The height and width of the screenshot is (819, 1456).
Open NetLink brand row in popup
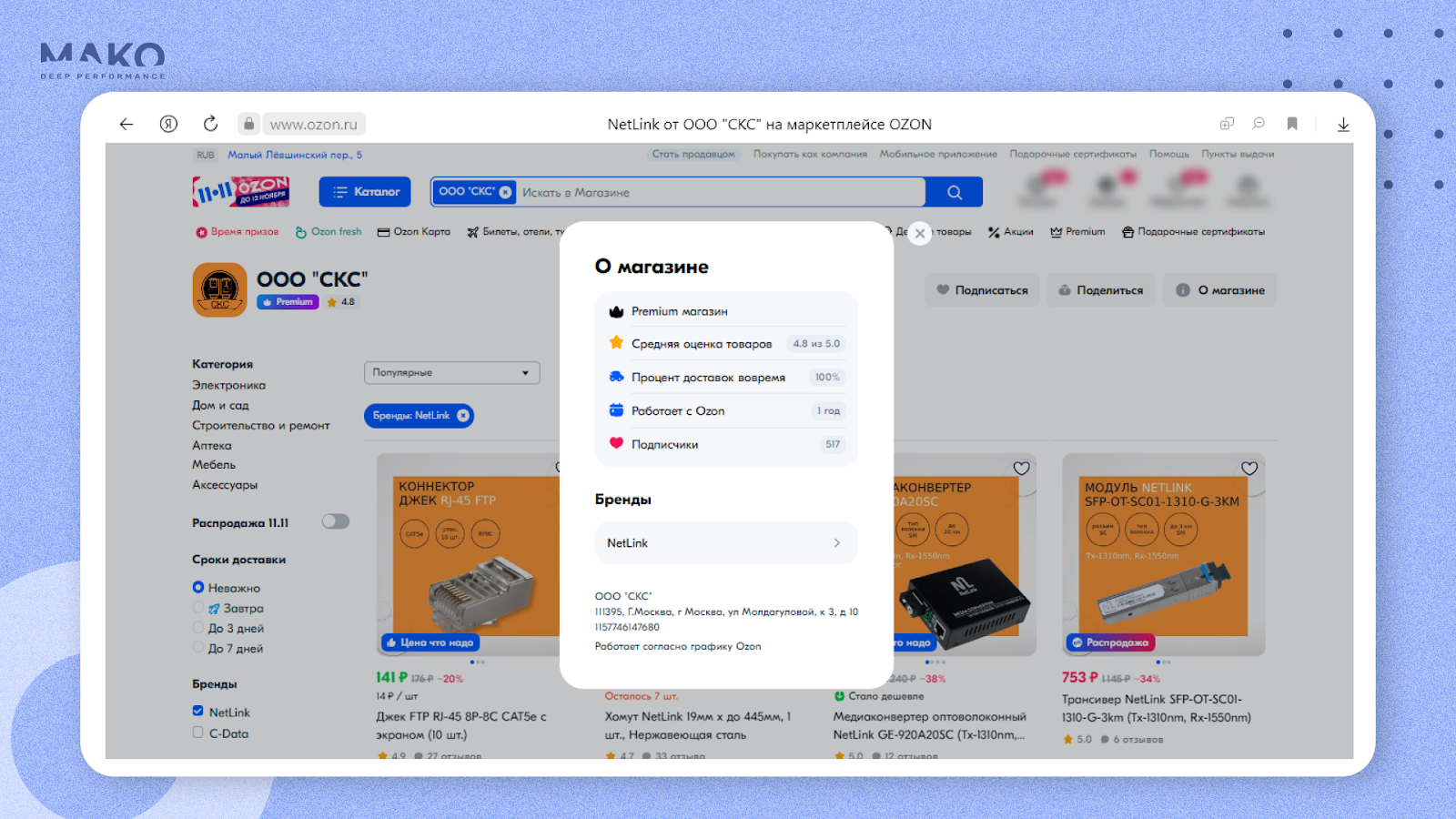(726, 543)
